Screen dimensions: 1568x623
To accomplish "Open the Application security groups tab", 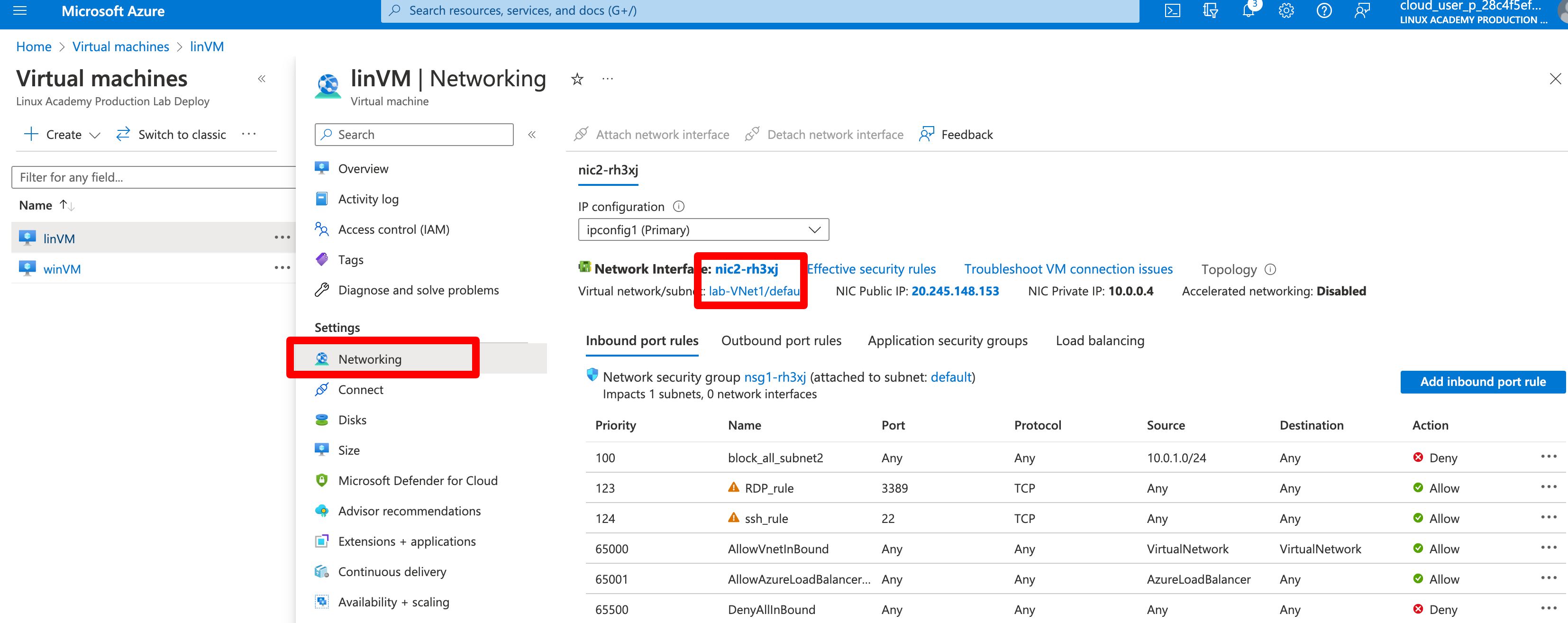I will [x=947, y=340].
